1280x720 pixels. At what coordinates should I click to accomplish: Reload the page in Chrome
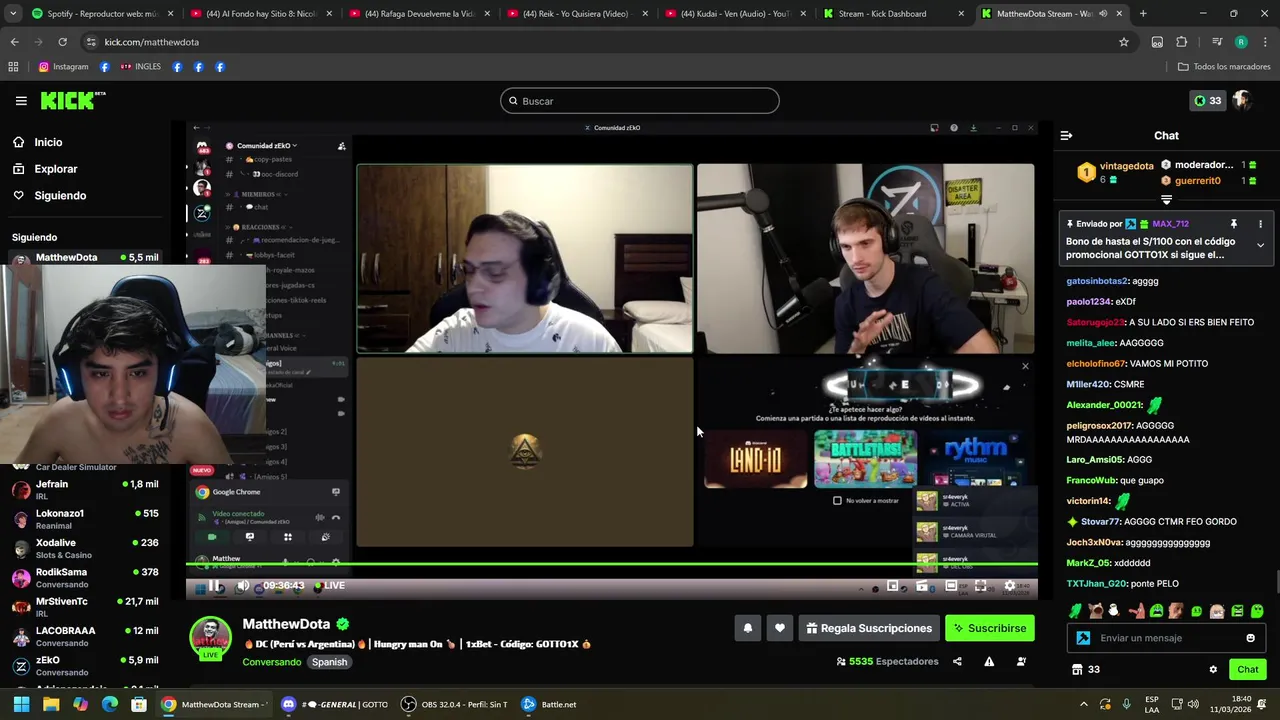(62, 42)
